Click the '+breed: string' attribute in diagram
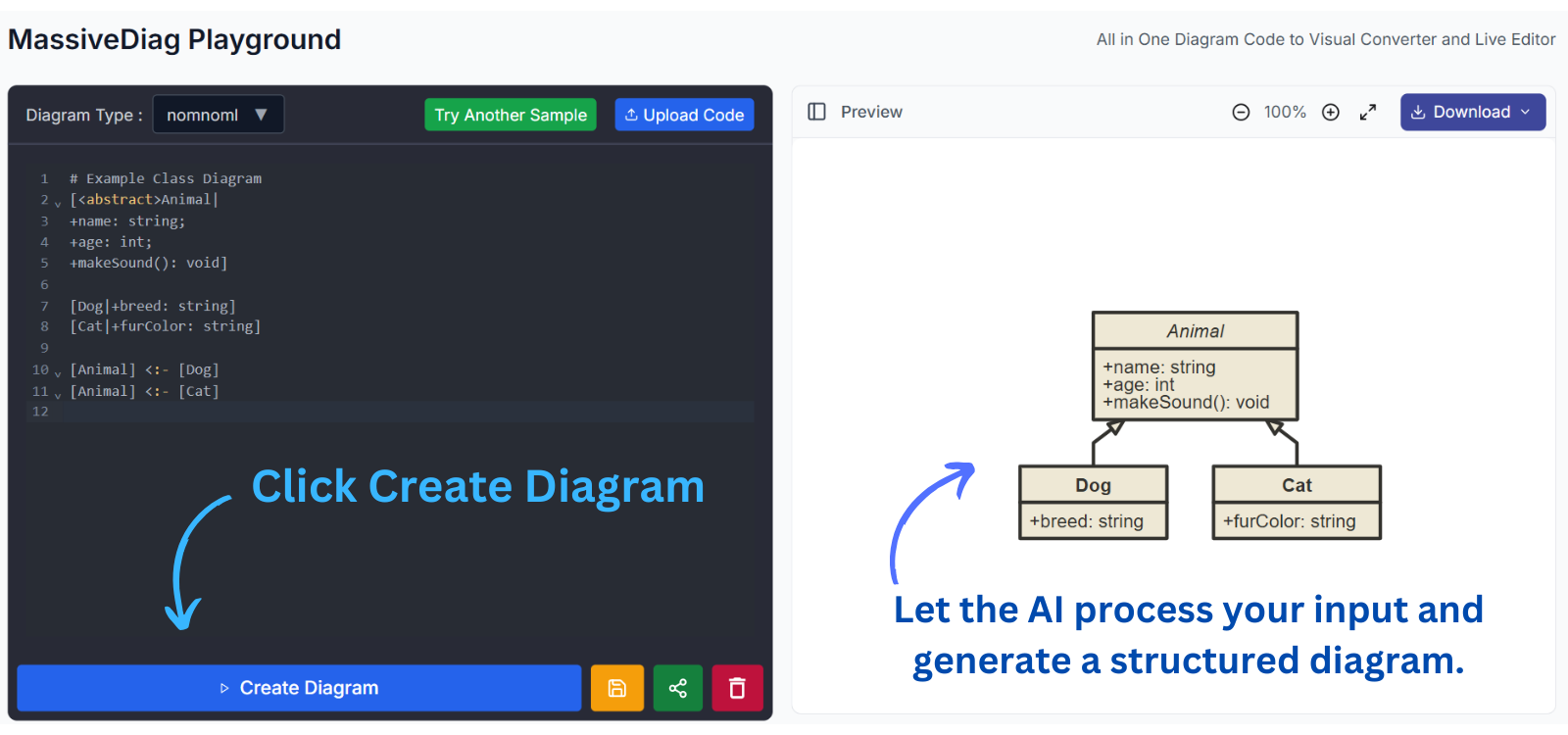Viewport: 1568px width, 735px height. coord(1086,521)
